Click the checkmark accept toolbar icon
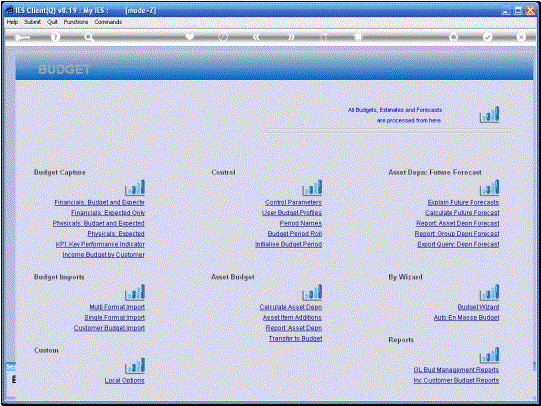Screen dimensions: 541x406 point(487,37)
